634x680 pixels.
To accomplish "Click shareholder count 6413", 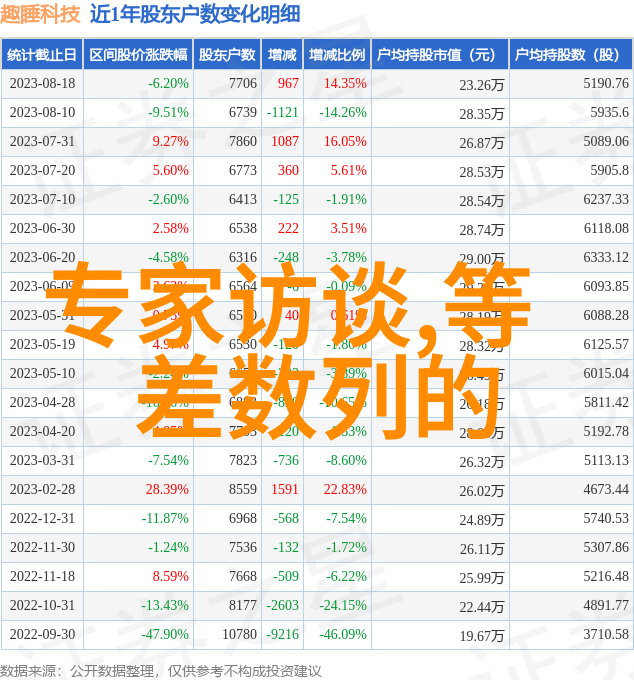I will (x=243, y=199).
